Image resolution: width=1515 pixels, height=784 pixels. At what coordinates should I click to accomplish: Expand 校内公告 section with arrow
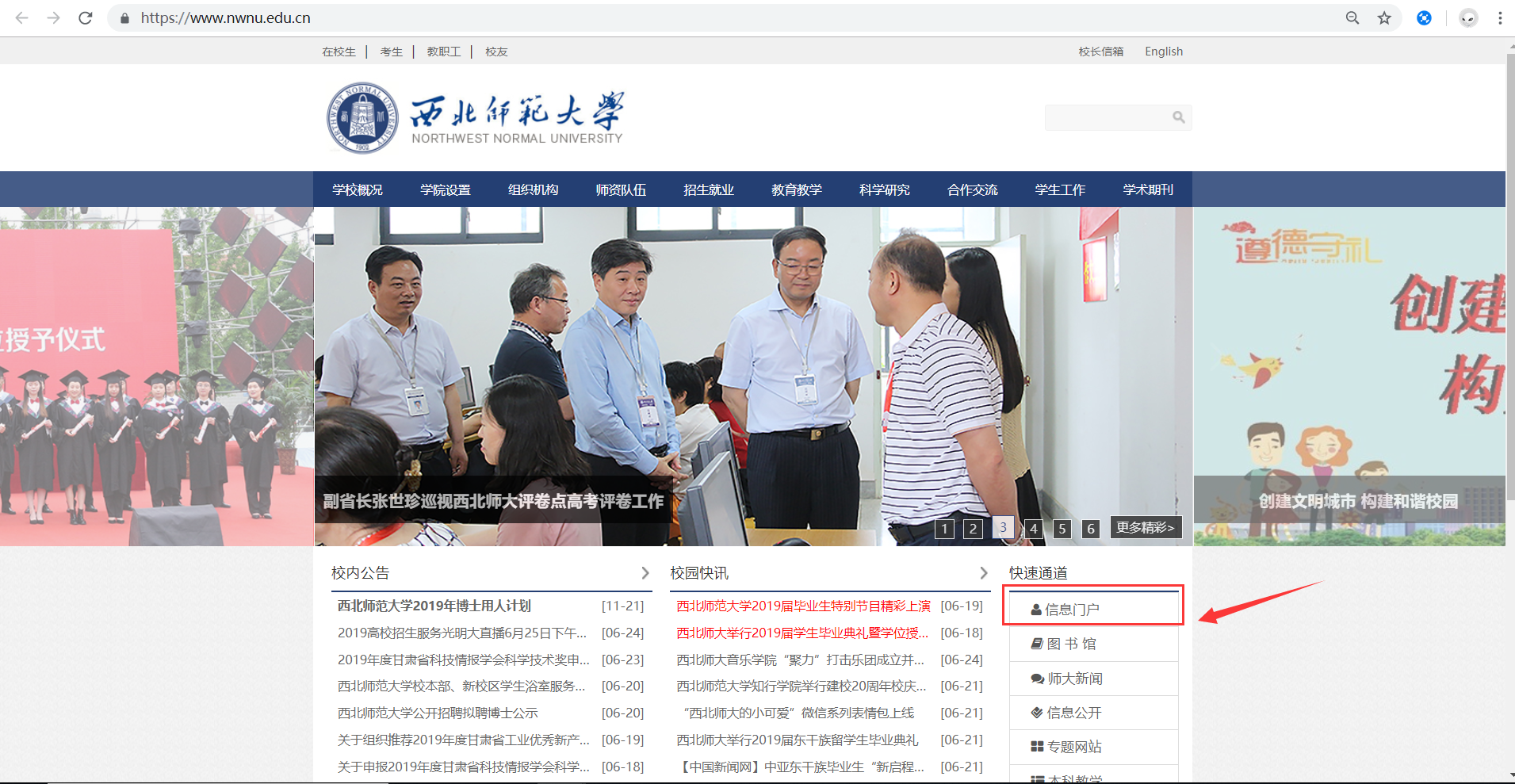[645, 572]
